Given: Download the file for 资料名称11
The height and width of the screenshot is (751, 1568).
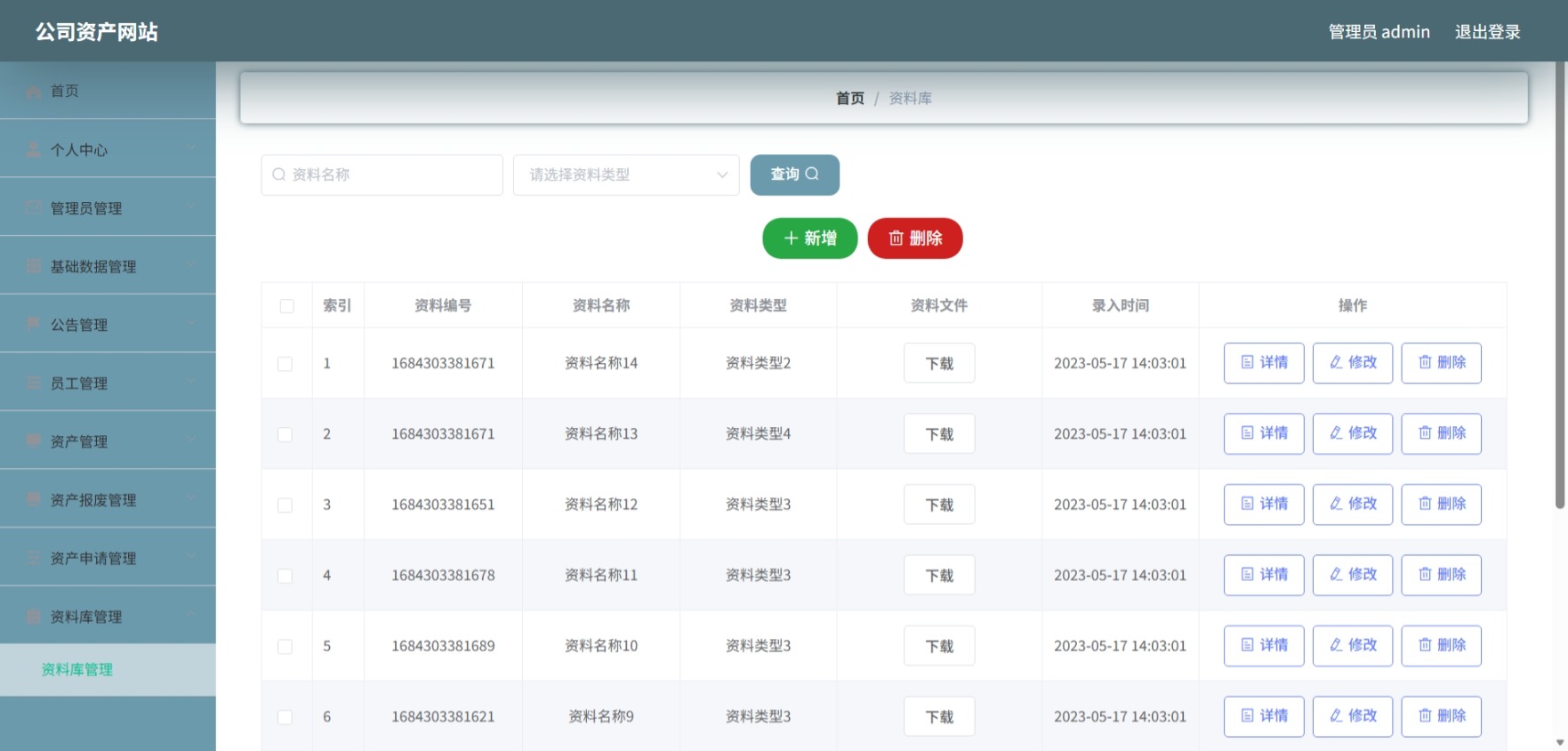Looking at the screenshot, I should pos(939,575).
